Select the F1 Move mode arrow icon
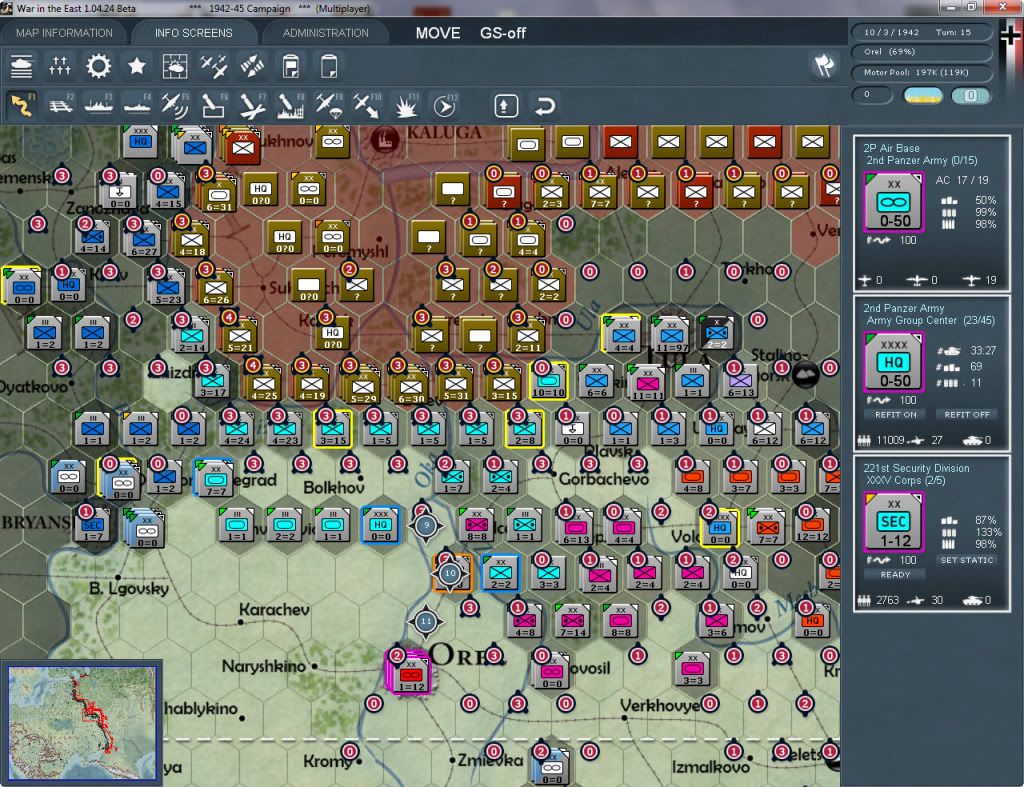Image resolution: width=1024 pixels, height=787 pixels. (x=22, y=105)
